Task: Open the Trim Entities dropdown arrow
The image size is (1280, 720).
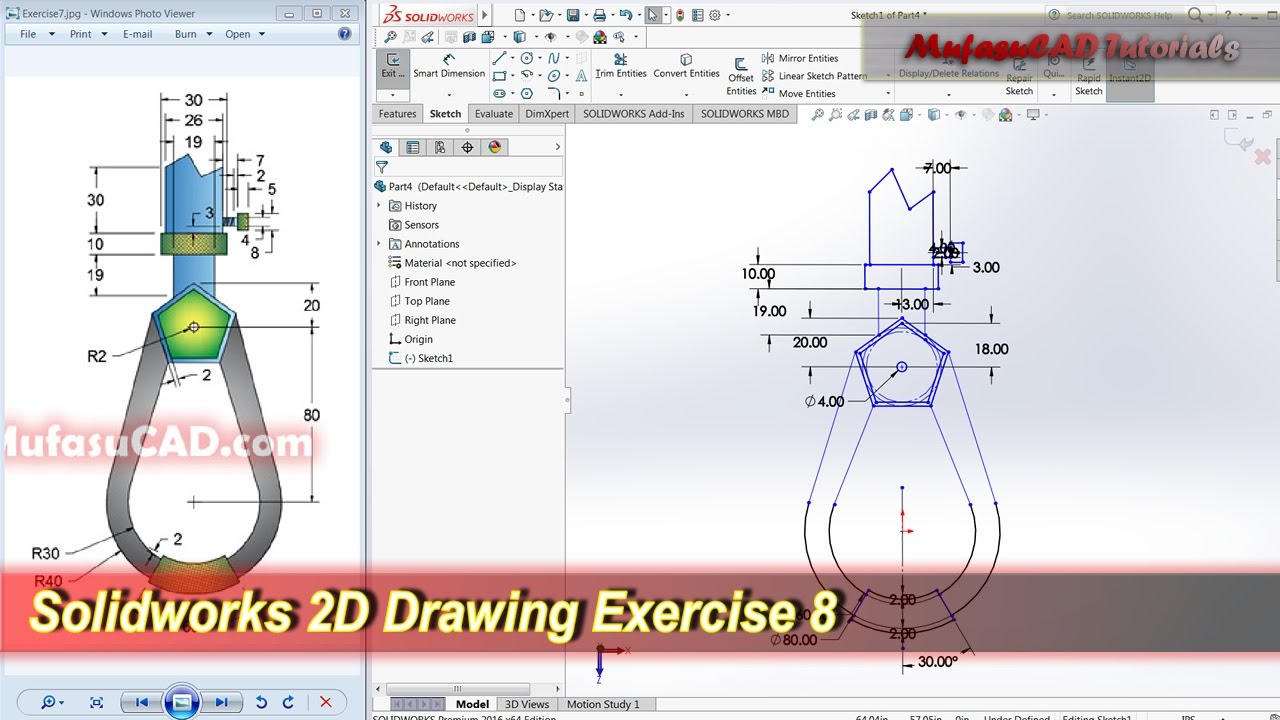Action: click(621, 94)
